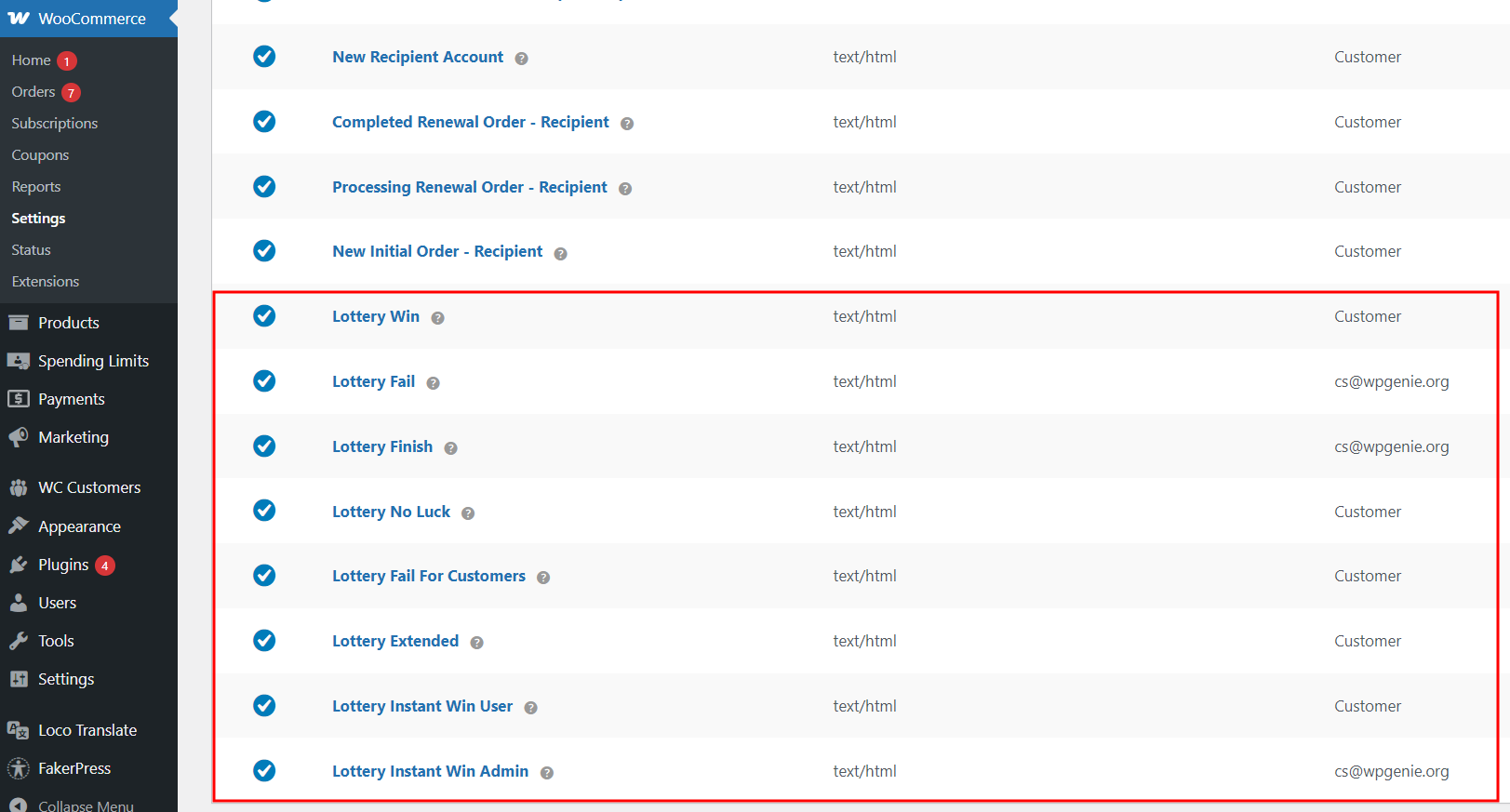Open the Coupons submenu item
Viewport: 1510px width, 812px height.
40,155
